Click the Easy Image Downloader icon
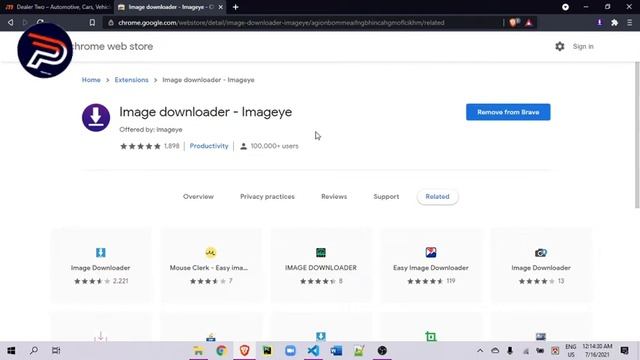This screenshot has height=360, width=640. tap(431, 252)
